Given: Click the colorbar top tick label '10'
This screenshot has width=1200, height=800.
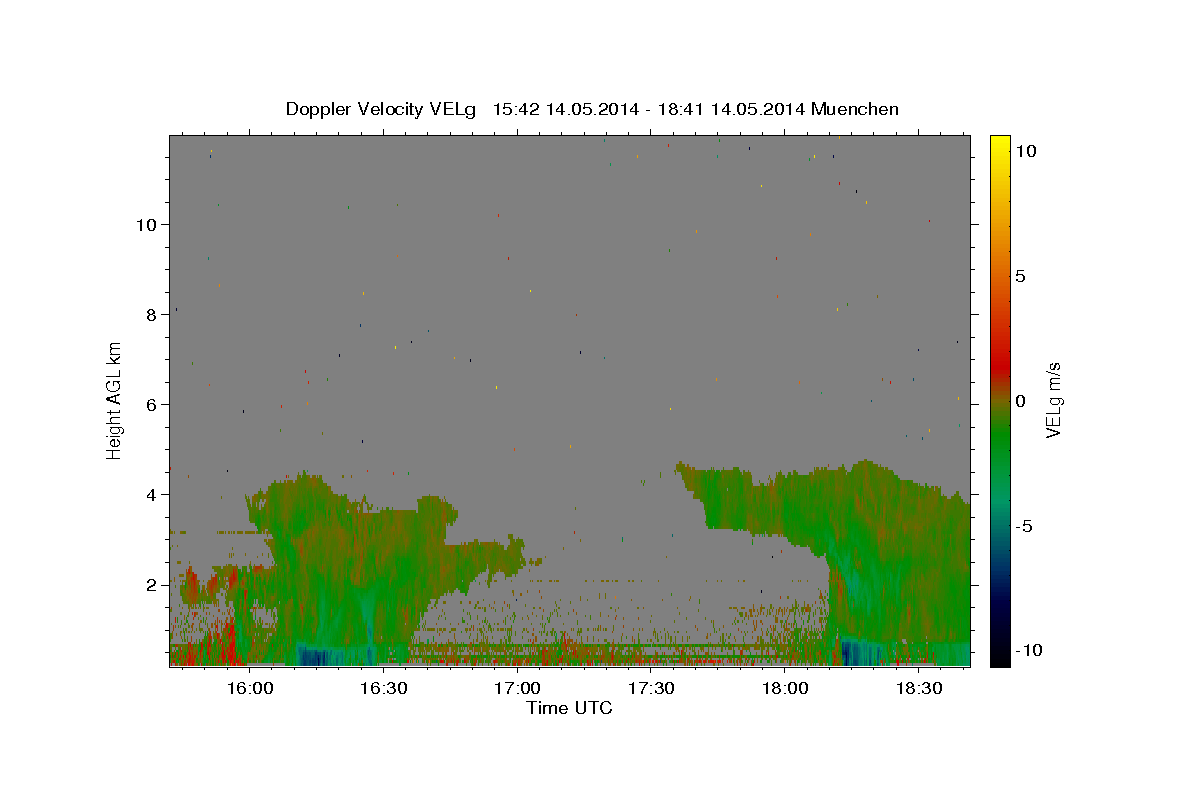Looking at the screenshot, I should coord(1025,151).
